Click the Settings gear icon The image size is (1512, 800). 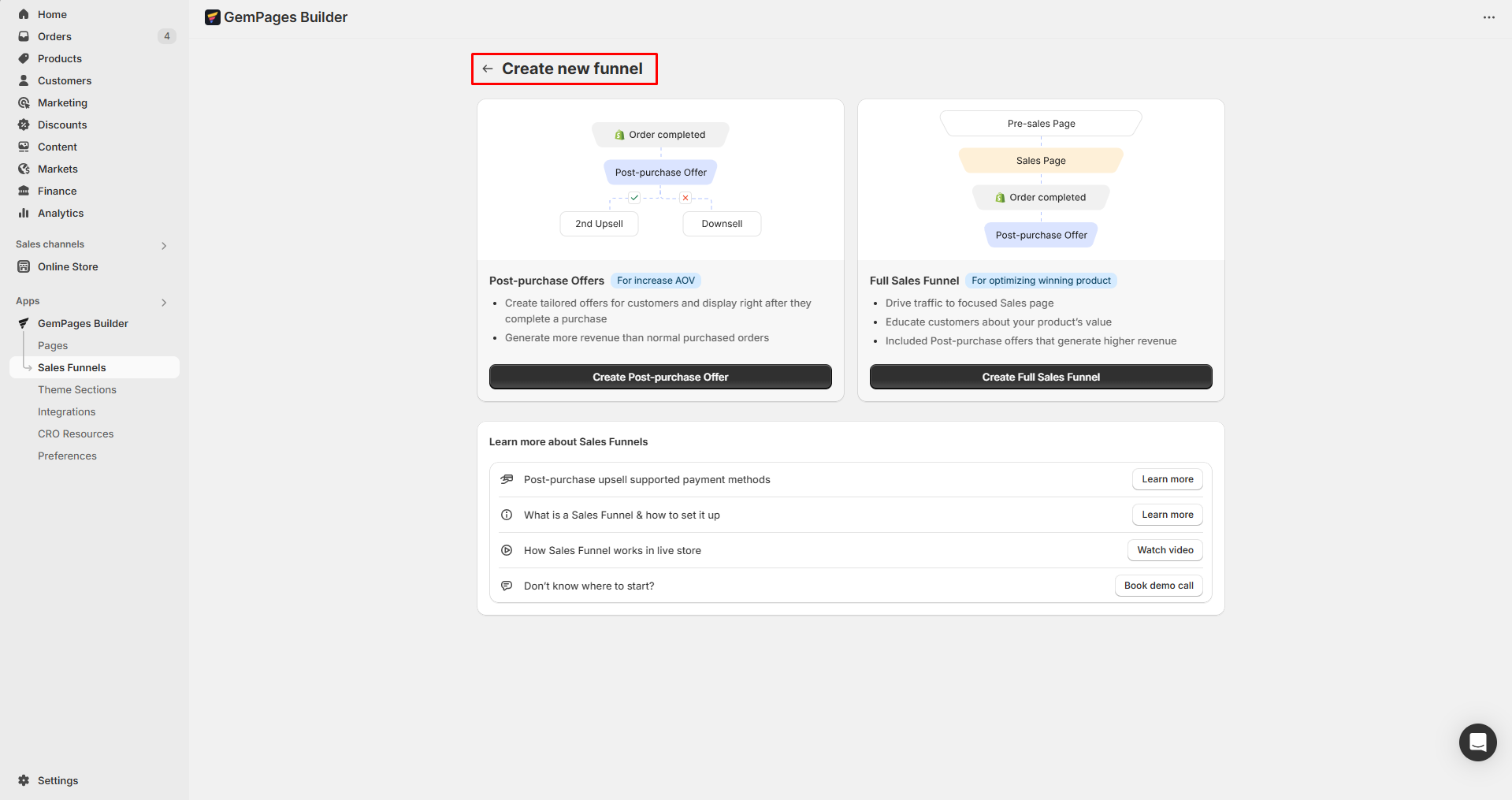coord(24,780)
